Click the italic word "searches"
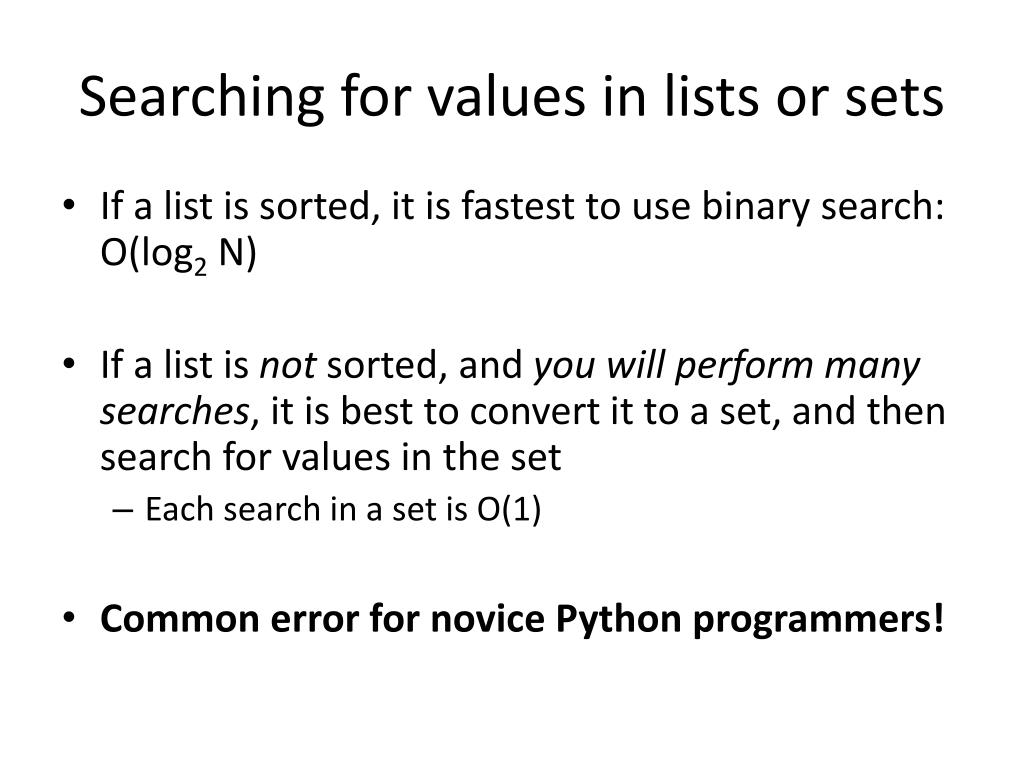The image size is (1024, 768). 173,412
